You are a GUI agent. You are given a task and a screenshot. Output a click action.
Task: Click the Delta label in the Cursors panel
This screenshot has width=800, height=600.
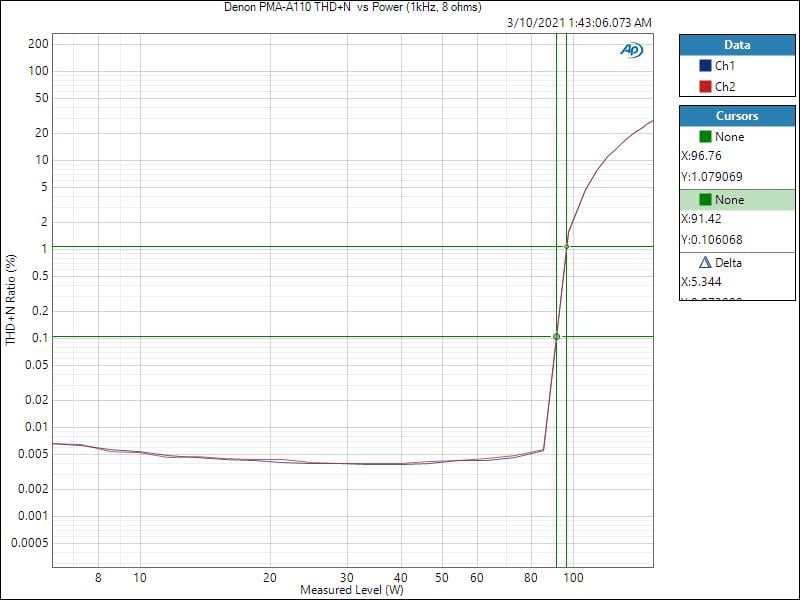coord(728,263)
